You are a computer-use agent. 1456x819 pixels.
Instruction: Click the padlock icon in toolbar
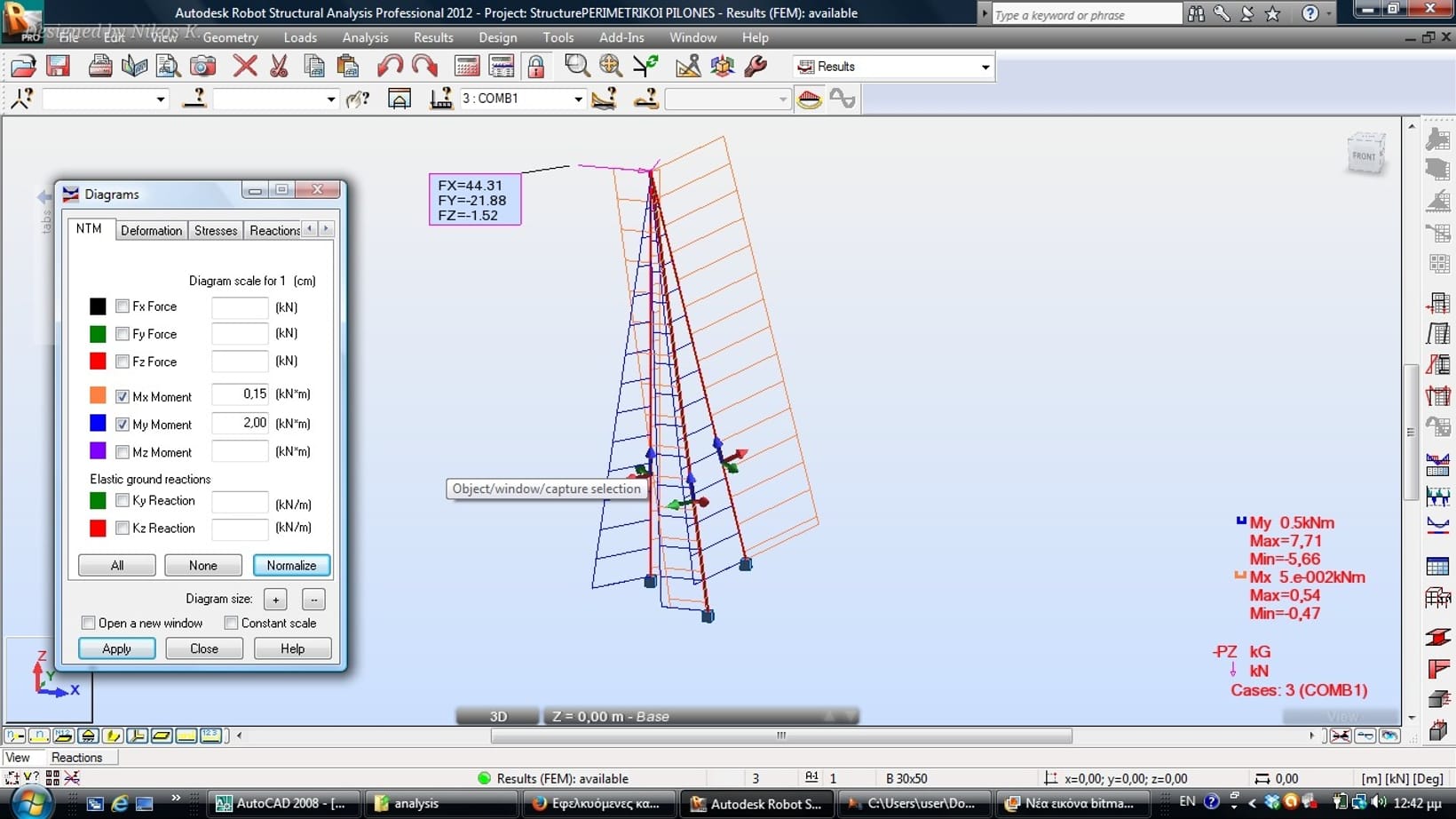(536, 67)
